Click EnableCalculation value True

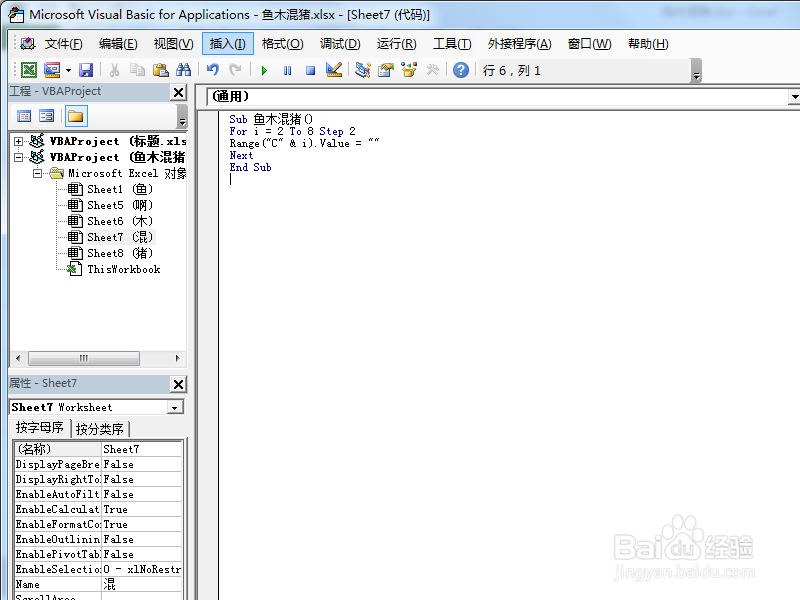pos(142,509)
